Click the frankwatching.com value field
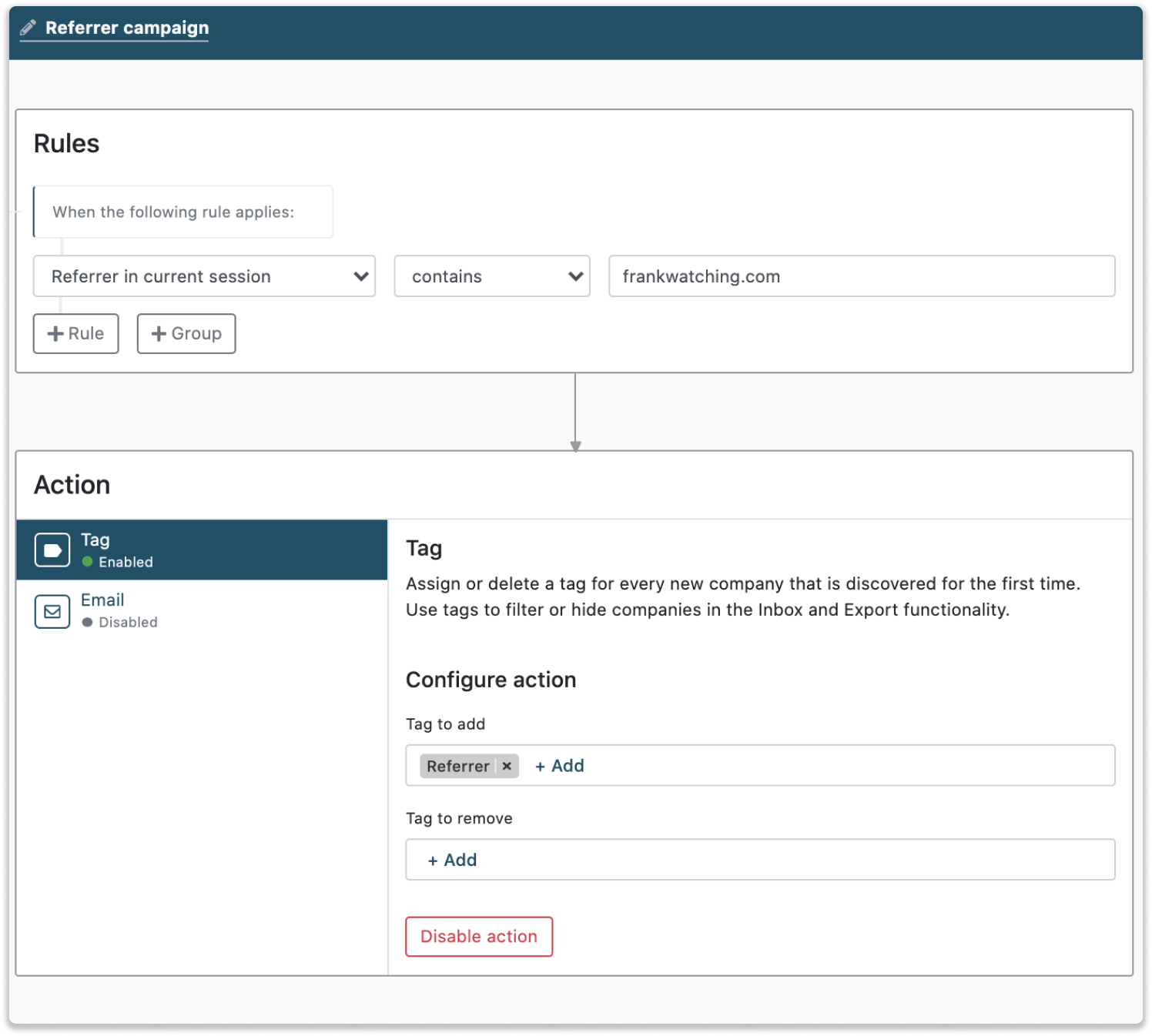Image resolution: width=1152 pixels, height=1036 pixels. tap(862, 276)
